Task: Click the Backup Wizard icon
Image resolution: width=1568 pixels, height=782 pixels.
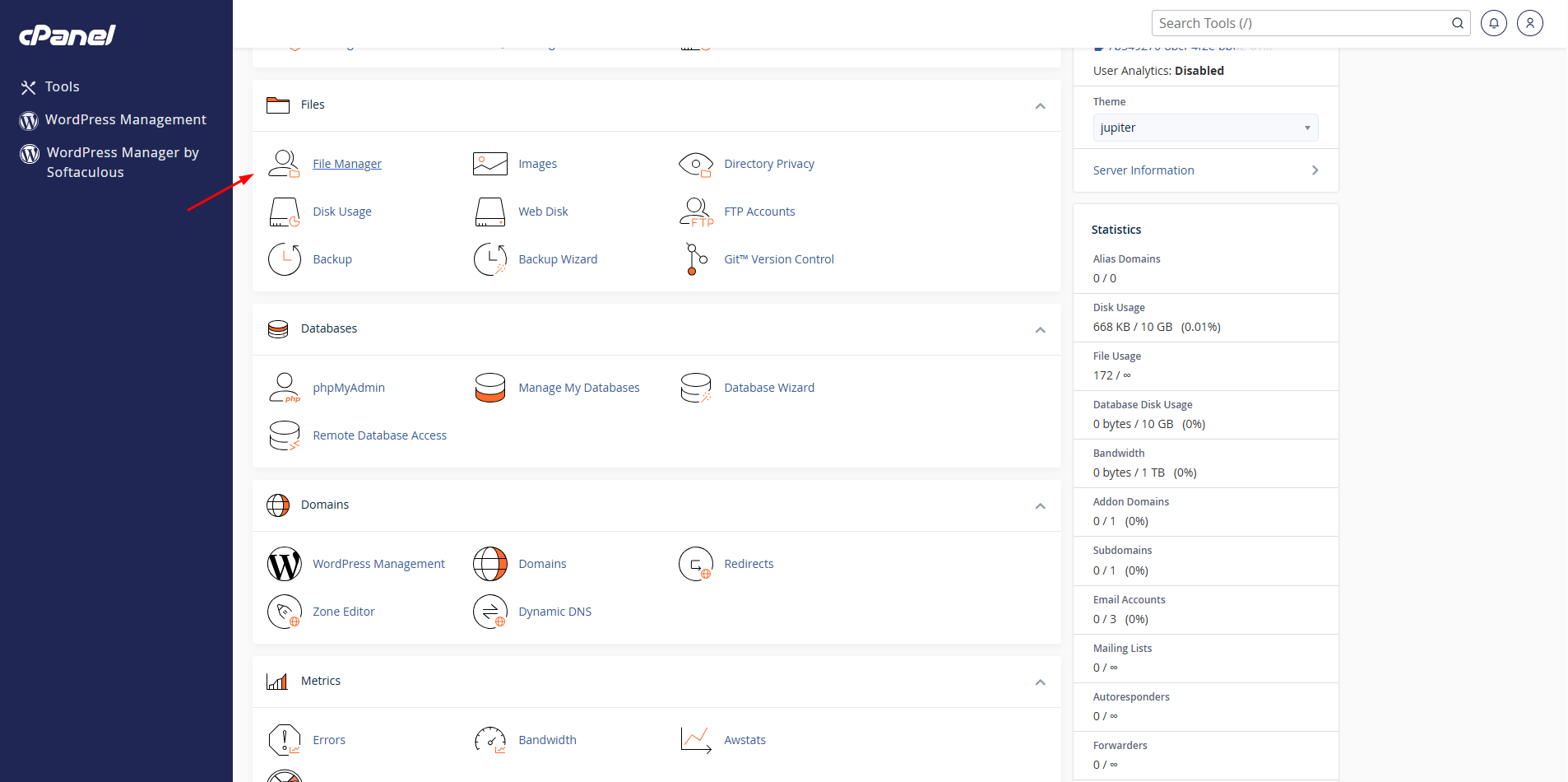Action: [x=490, y=259]
